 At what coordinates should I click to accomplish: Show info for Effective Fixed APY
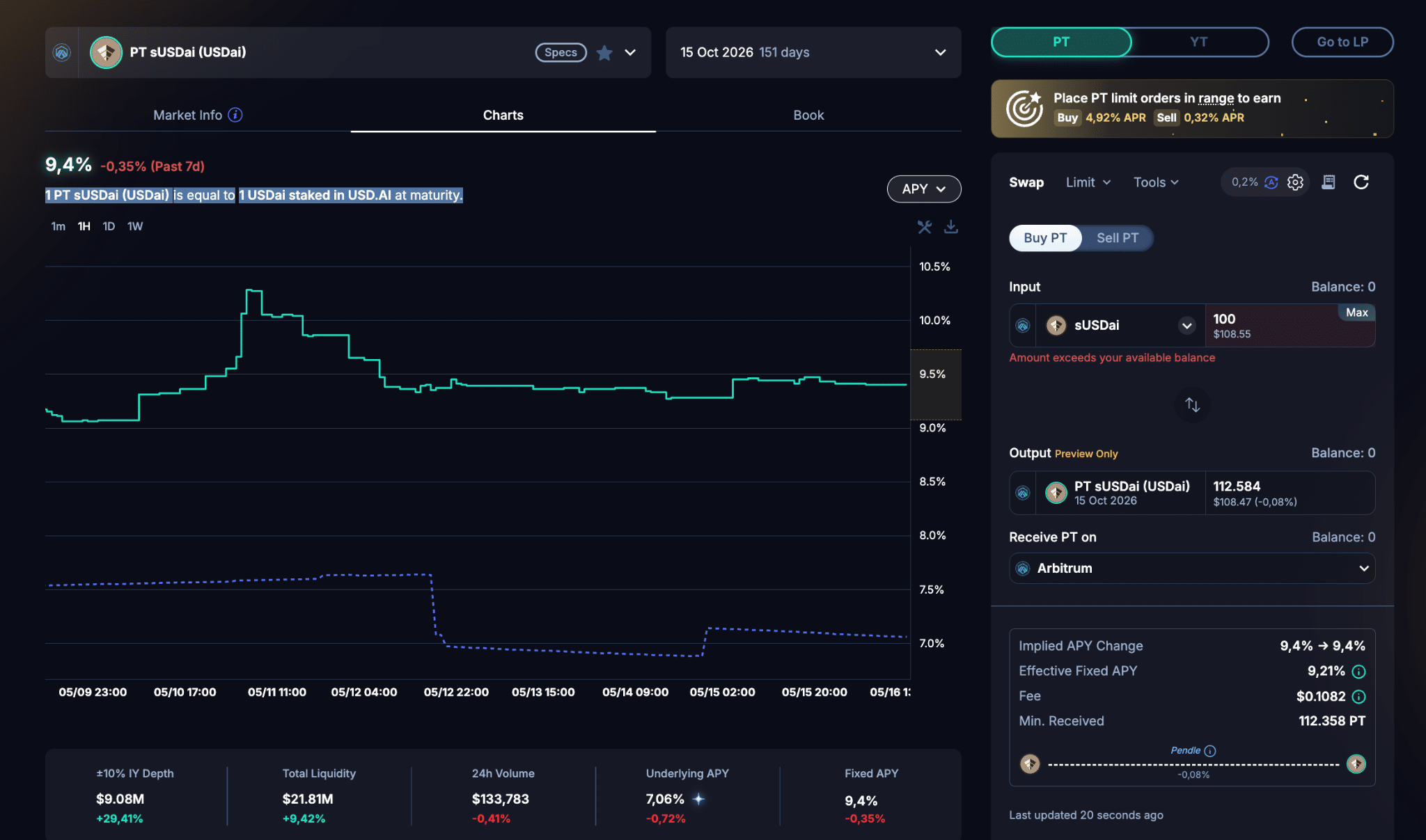pyautogui.click(x=1358, y=672)
